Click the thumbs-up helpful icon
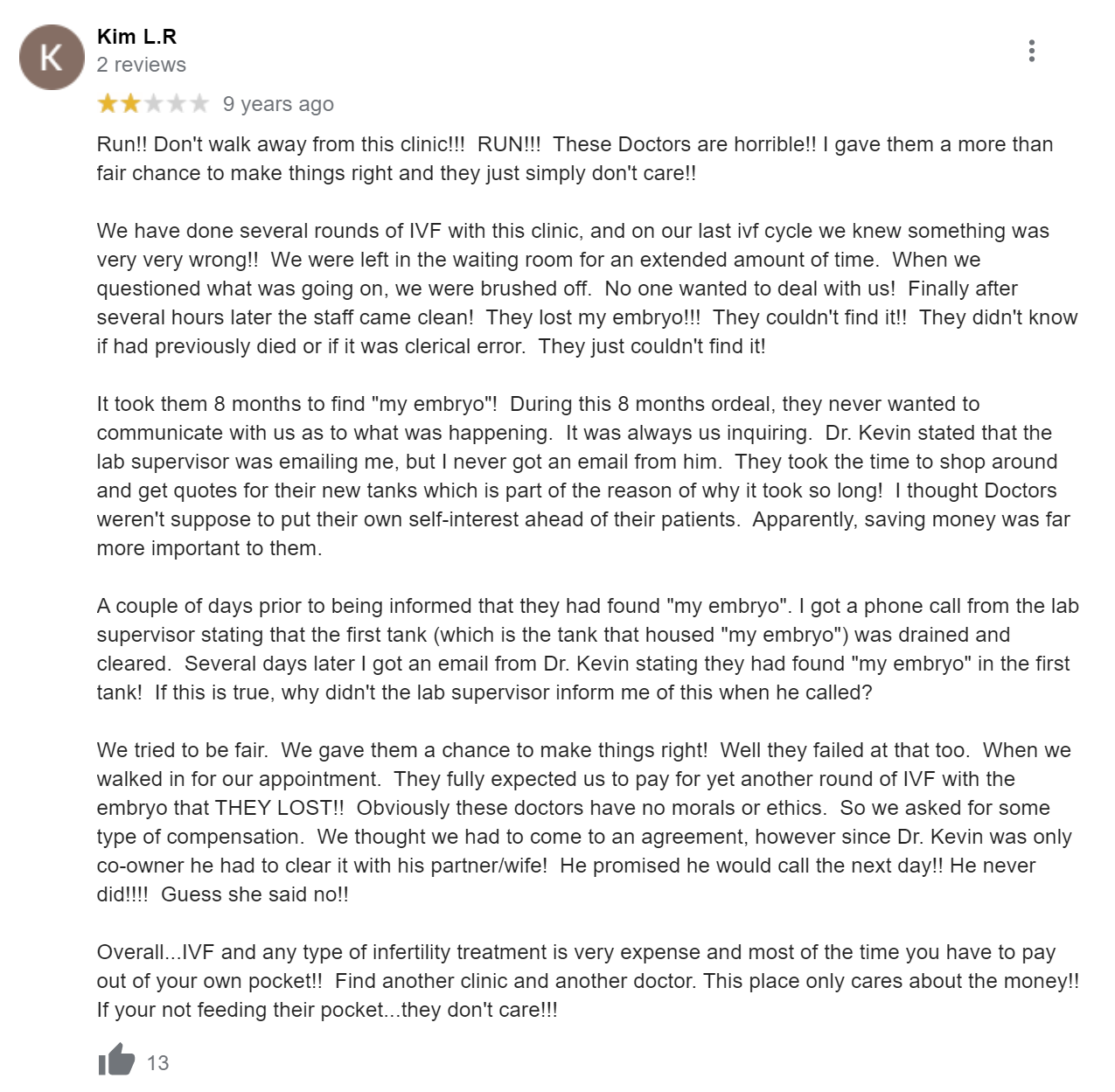Viewport: 1115px width, 1092px height. tap(116, 1060)
